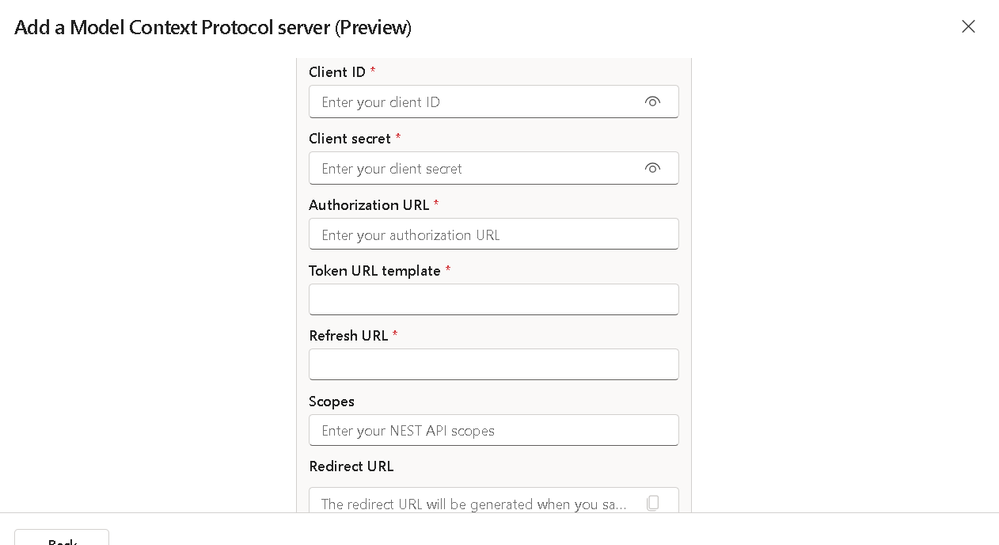This screenshot has width=999, height=545.
Task: Click the "Token URL template" label
Action: [374, 271]
